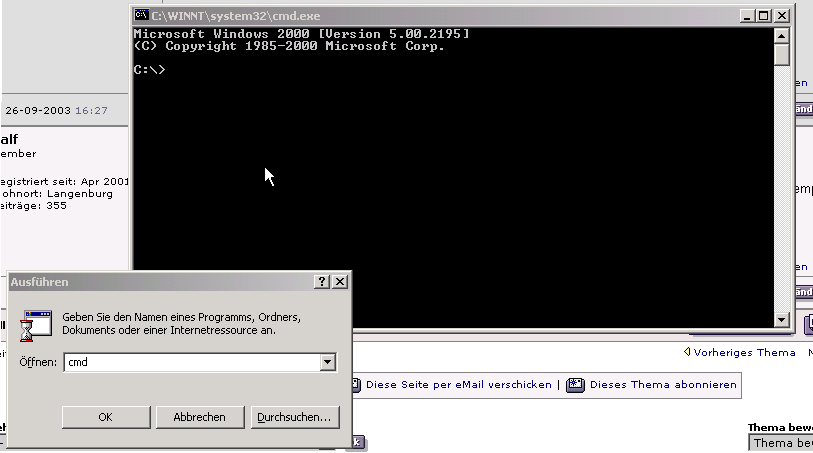This screenshot has height=453, width=813.
Task: Click the cmd.exe title bar system icon
Action: [x=142, y=16]
